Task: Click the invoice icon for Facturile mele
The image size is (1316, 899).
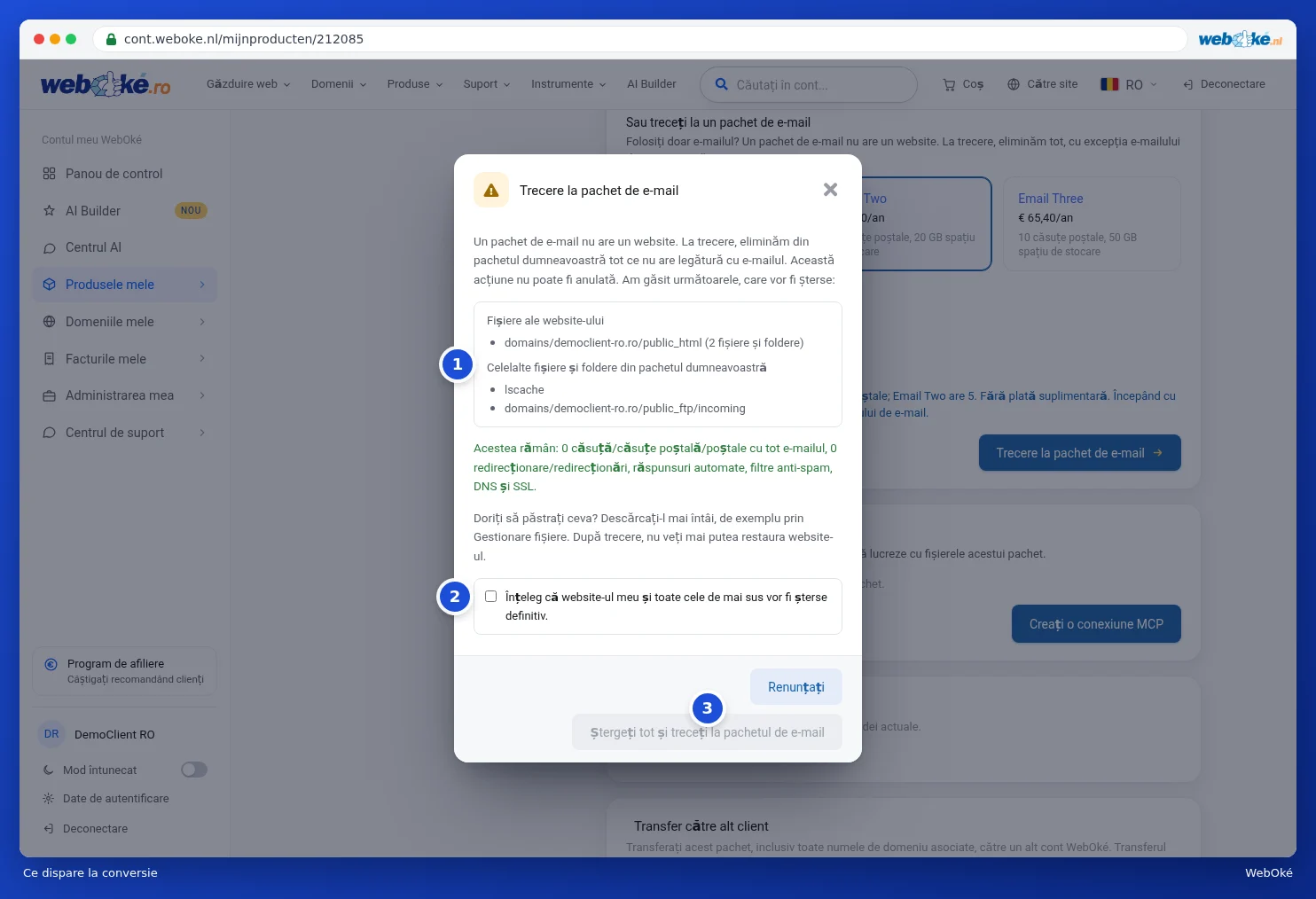Action: pyautogui.click(x=50, y=359)
